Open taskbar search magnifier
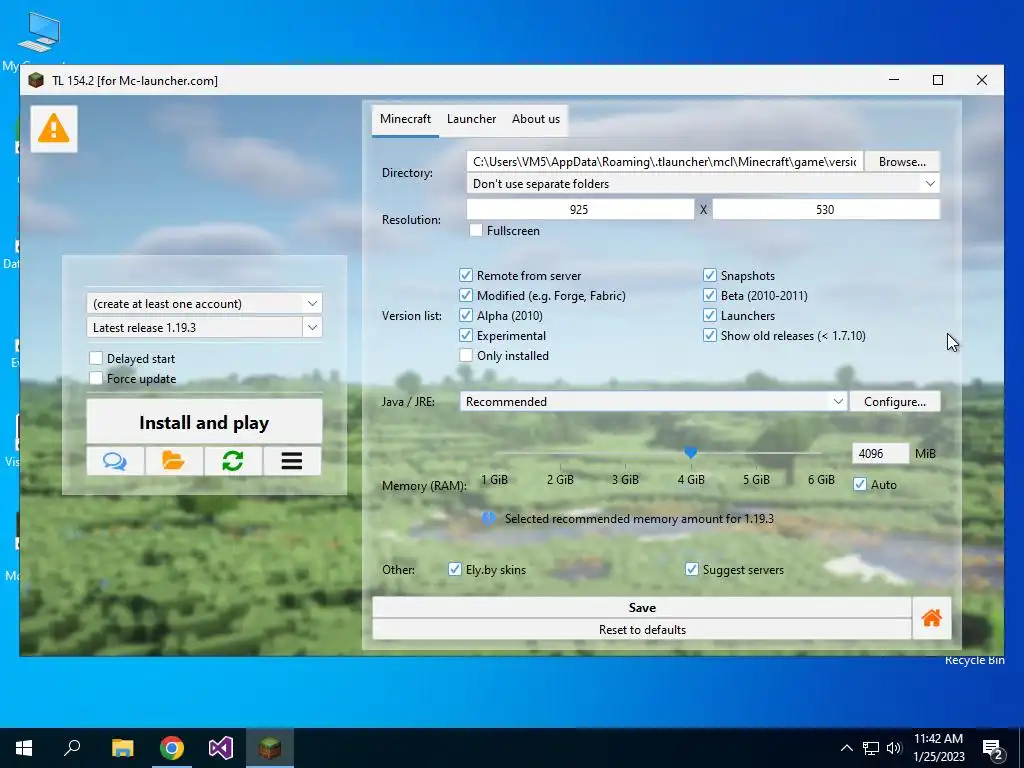The height and width of the screenshot is (768, 1024). [x=72, y=748]
